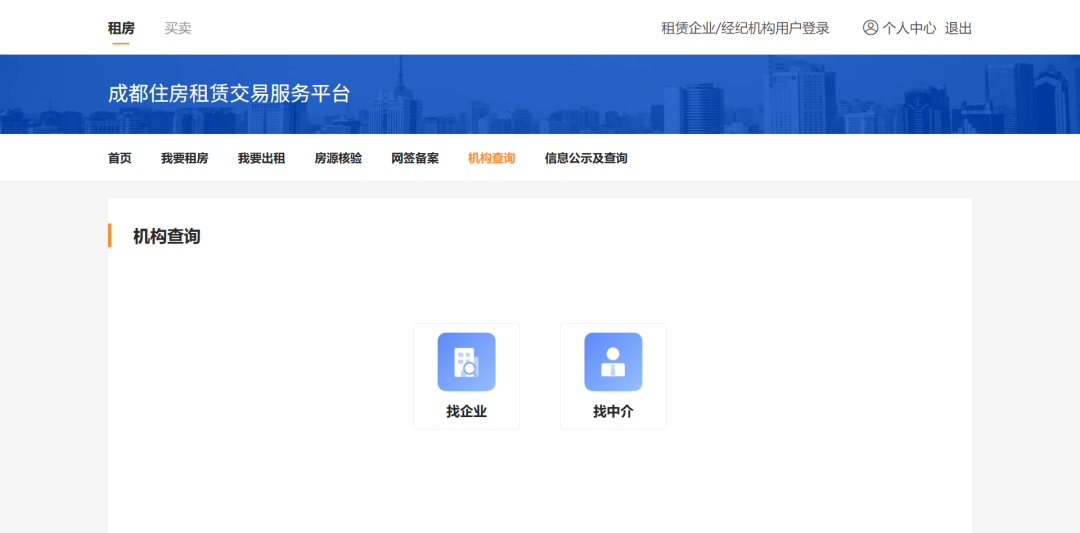Click the 找企业 label text
This screenshot has width=1080, height=533.
pos(466,412)
